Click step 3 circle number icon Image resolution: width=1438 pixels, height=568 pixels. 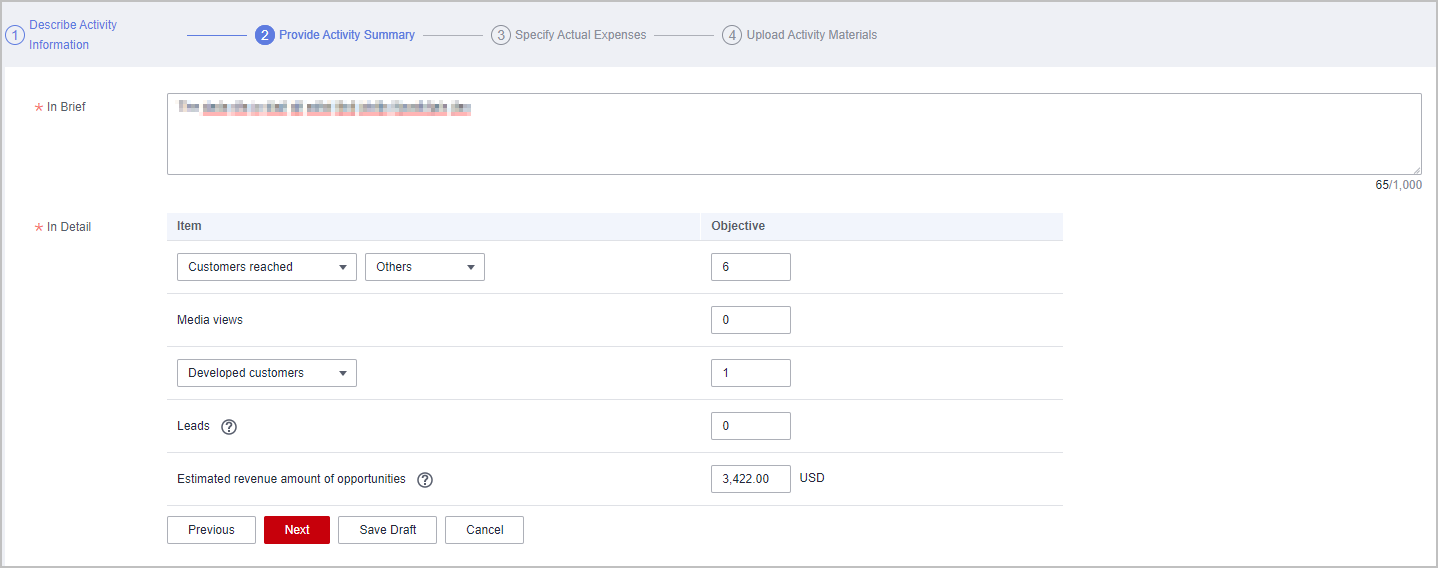501,35
